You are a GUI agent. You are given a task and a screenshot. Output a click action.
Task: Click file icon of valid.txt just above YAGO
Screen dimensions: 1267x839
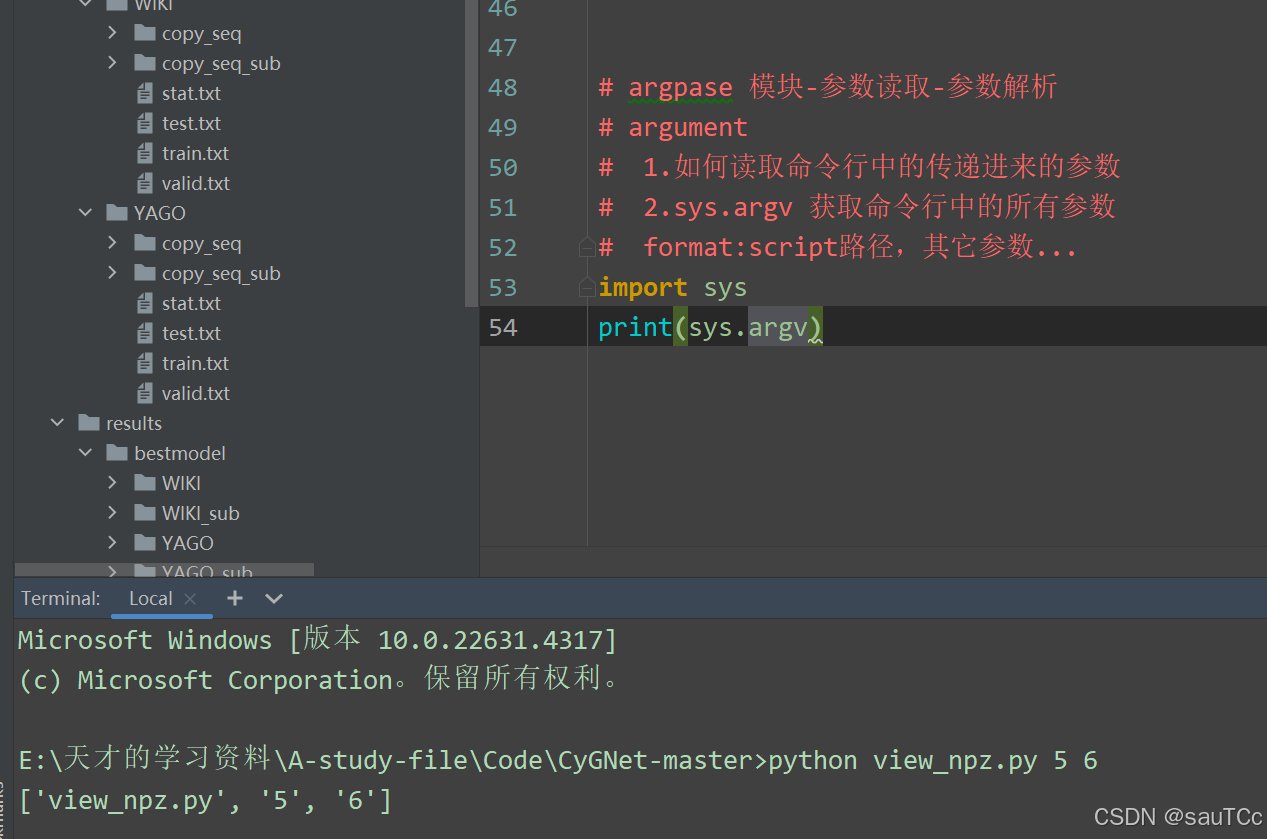click(x=145, y=183)
